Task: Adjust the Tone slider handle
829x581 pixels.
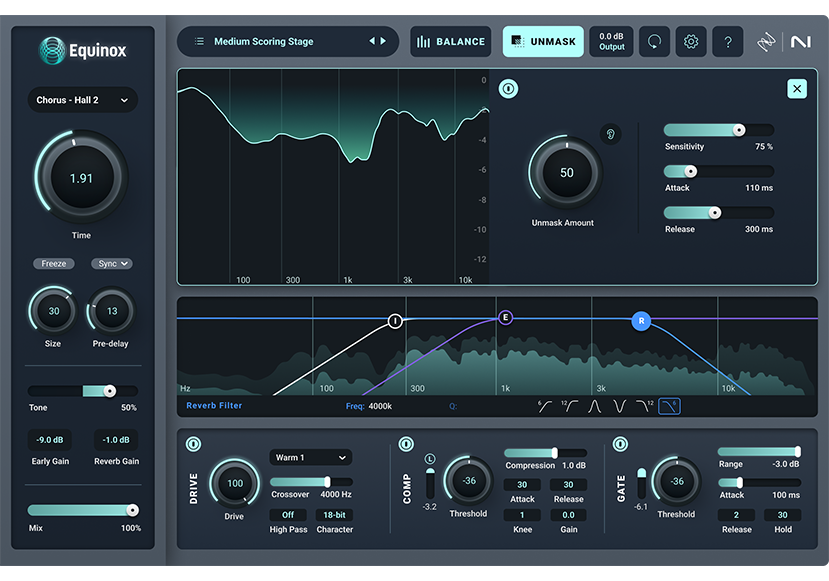Action: 109,391
